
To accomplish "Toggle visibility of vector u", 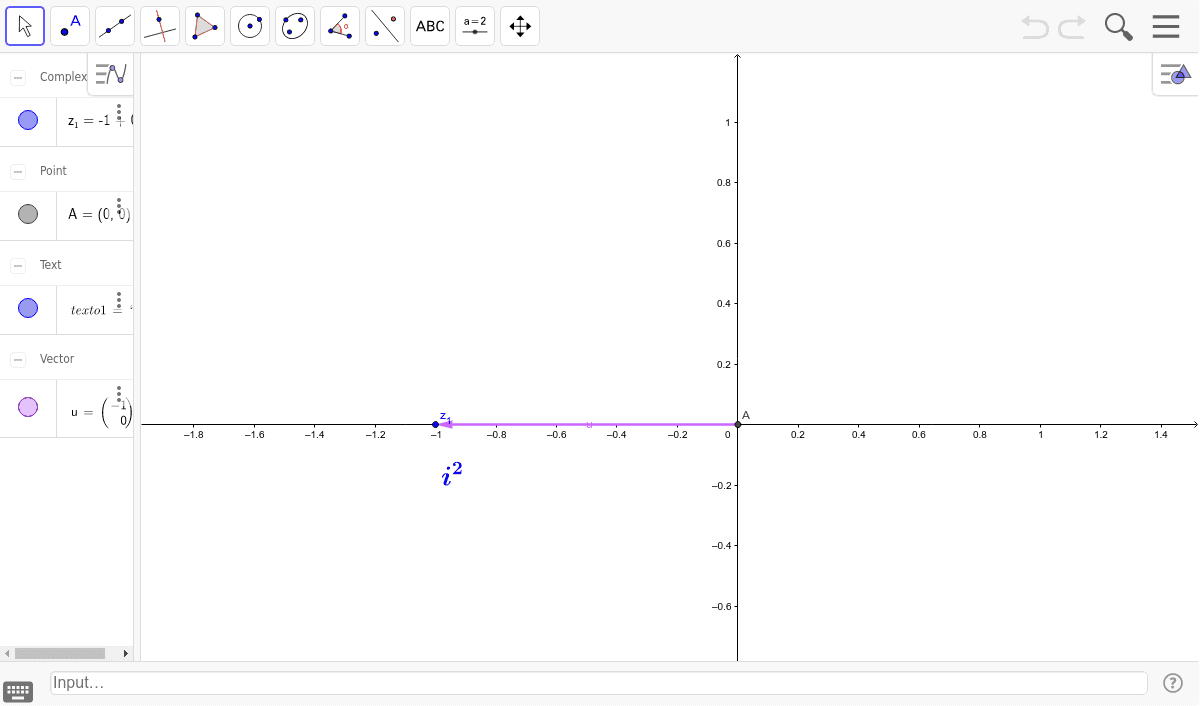I will tap(28, 407).
